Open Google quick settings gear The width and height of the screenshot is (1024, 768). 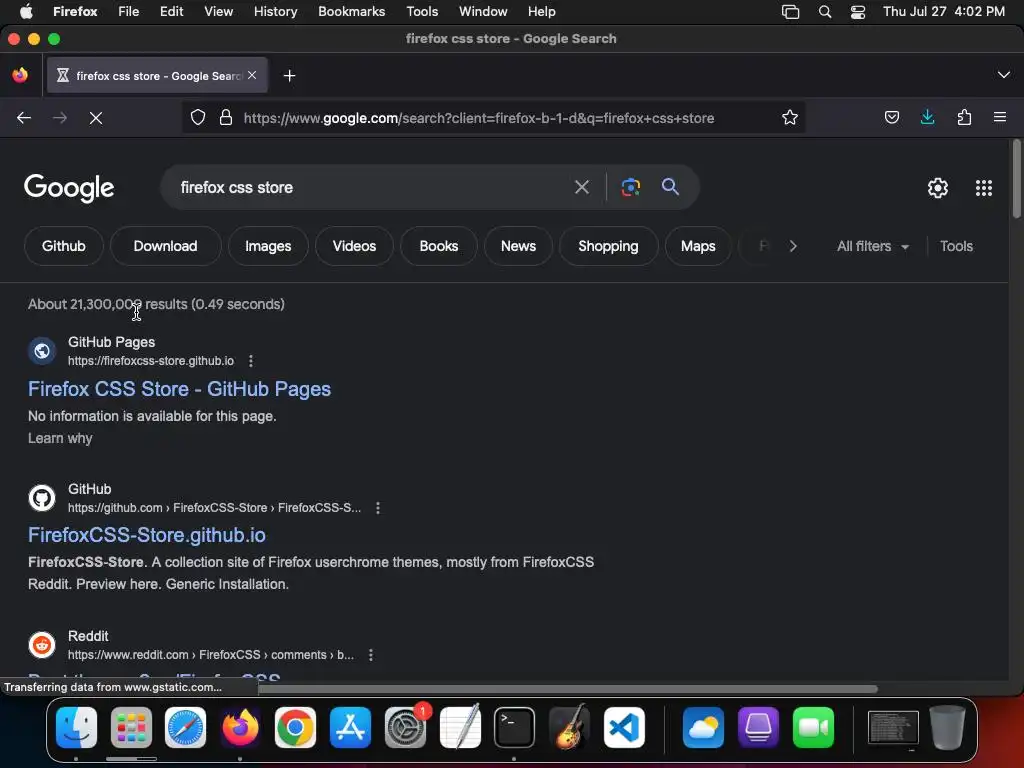click(x=938, y=188)
